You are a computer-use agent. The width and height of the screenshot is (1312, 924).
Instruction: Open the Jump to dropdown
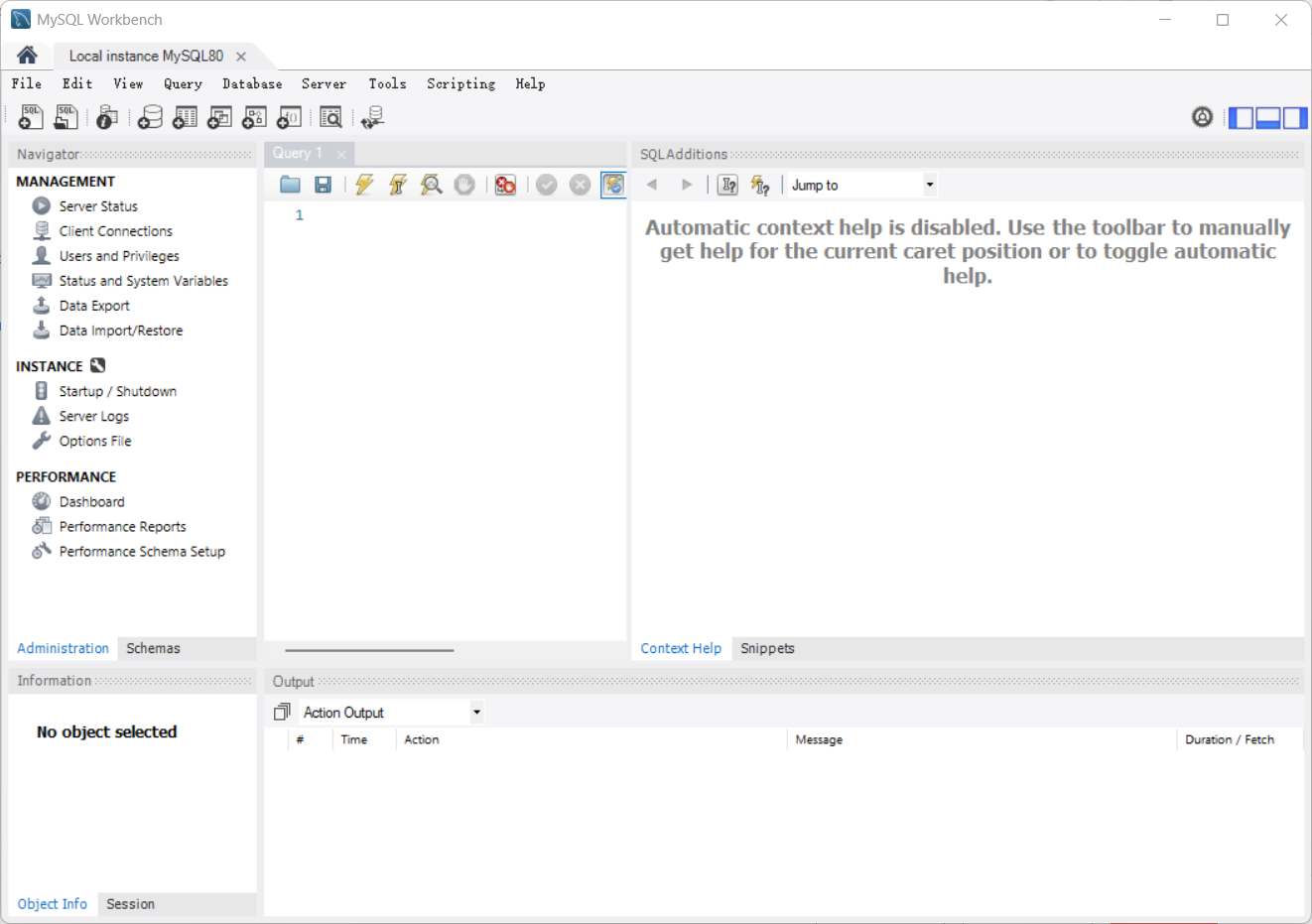point(862,185)
